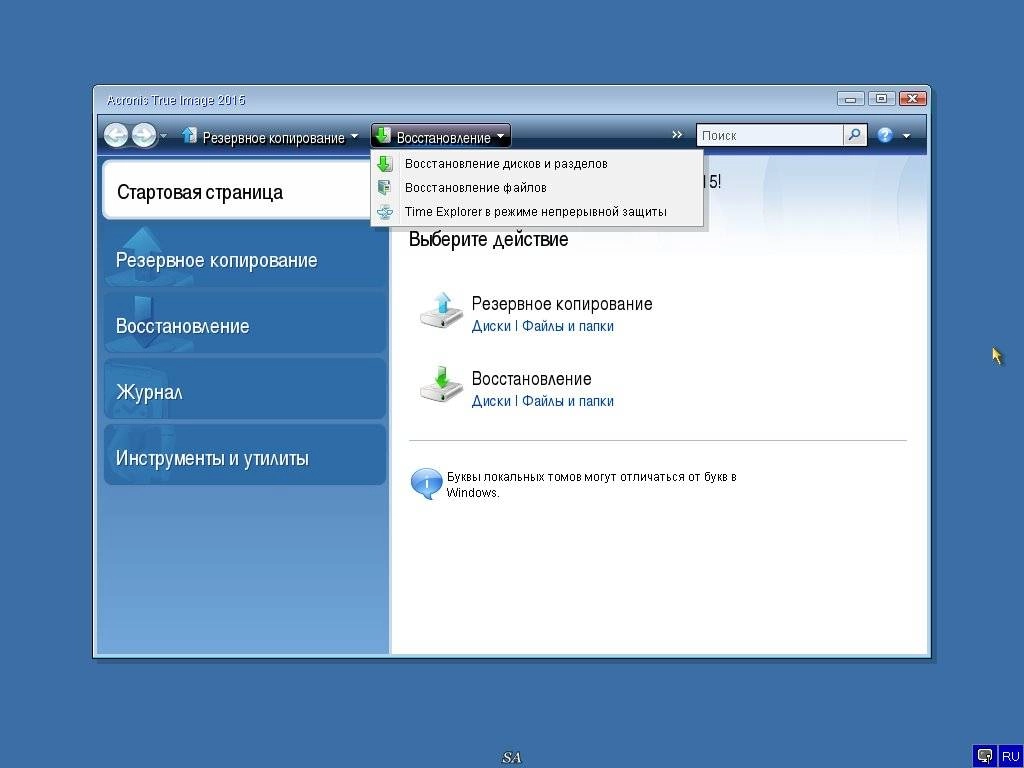
Task: Click the dropdown arrow beside the toolbar's Восстановление
Action: pyautogui.click(x=500, y=137)
